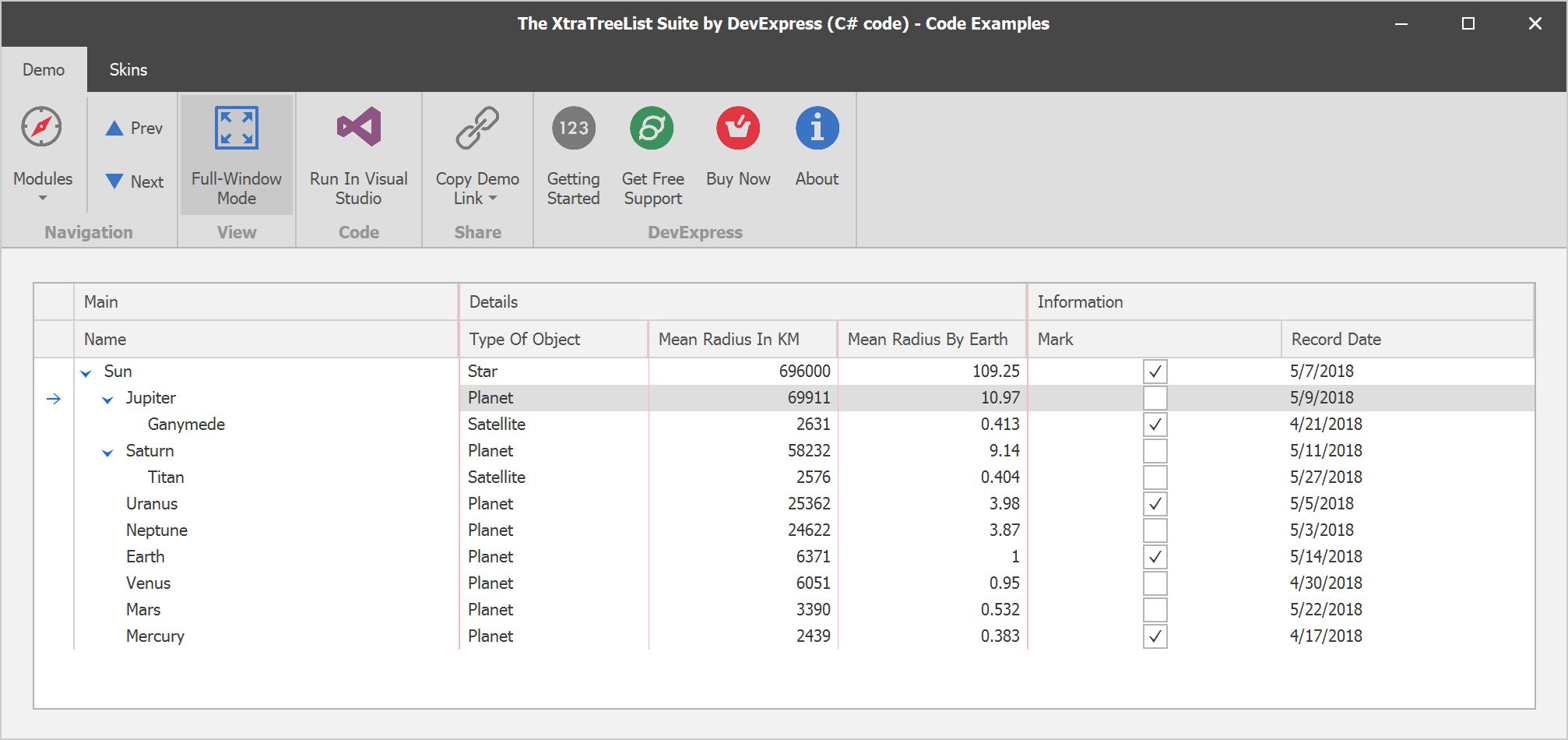
Task: Click the Getting Started 123 icon
Action: (x=573, y=129)
